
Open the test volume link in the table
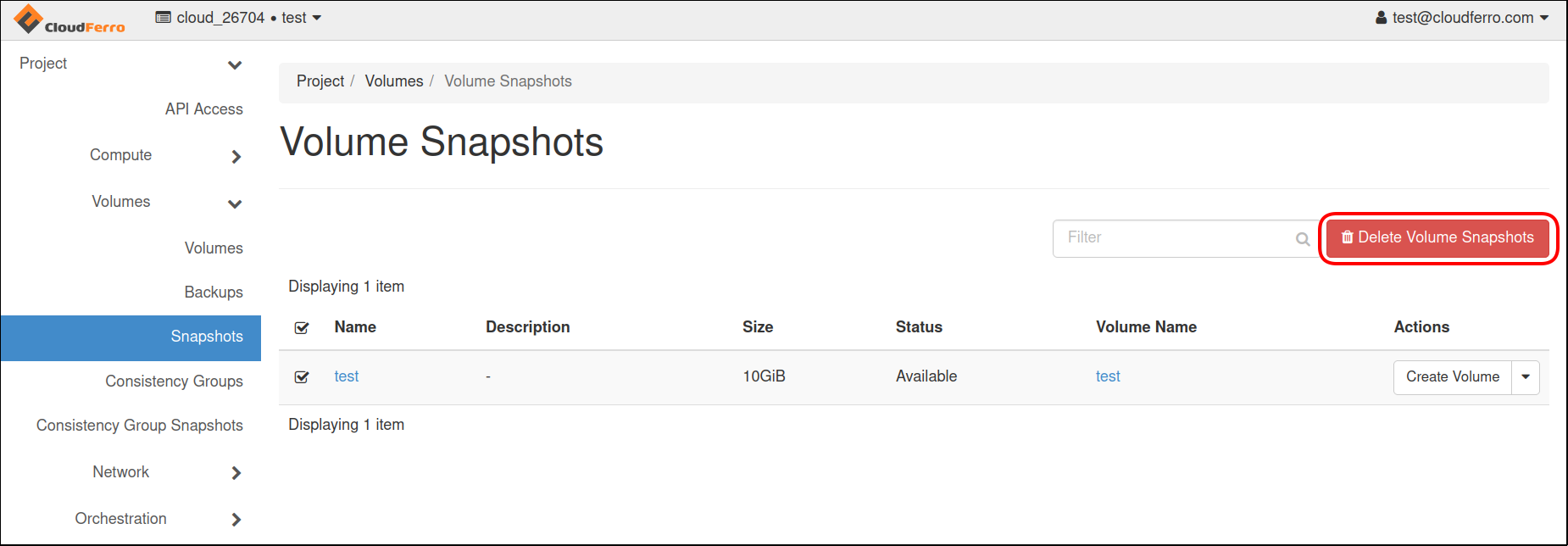[x=1107, y=376]
